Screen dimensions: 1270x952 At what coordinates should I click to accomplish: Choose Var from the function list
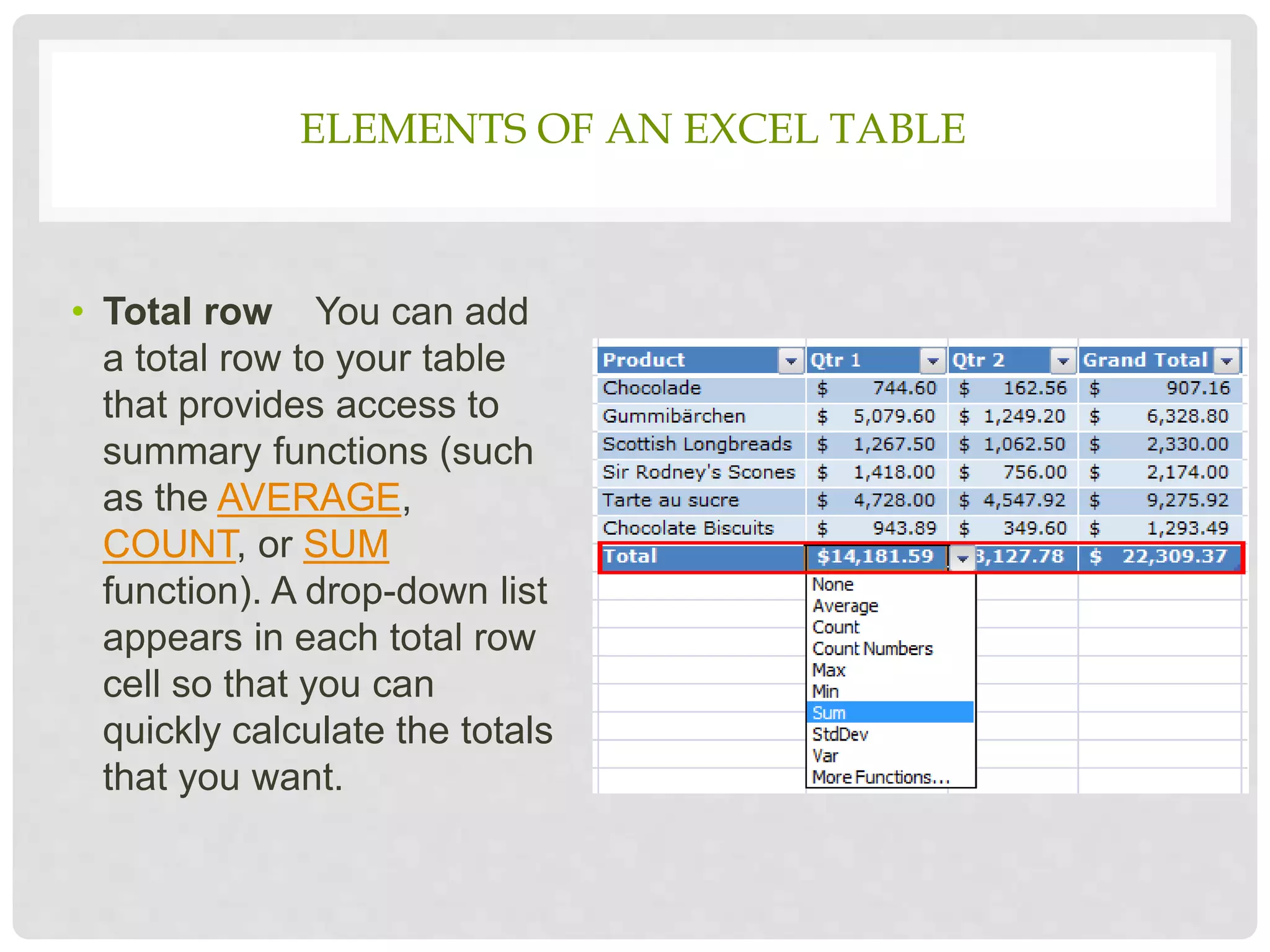click(x=825, y=756)
